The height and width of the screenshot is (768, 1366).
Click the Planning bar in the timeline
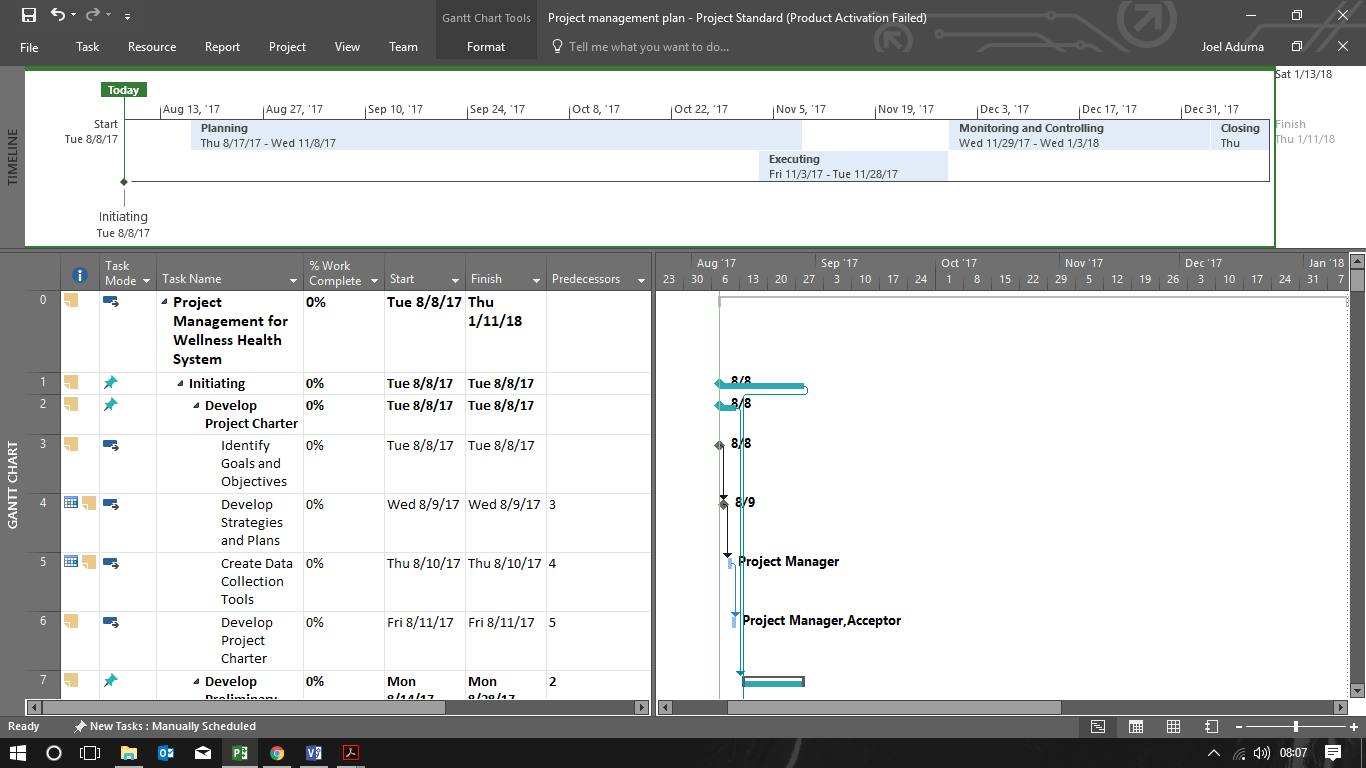[x=495, y=135]
